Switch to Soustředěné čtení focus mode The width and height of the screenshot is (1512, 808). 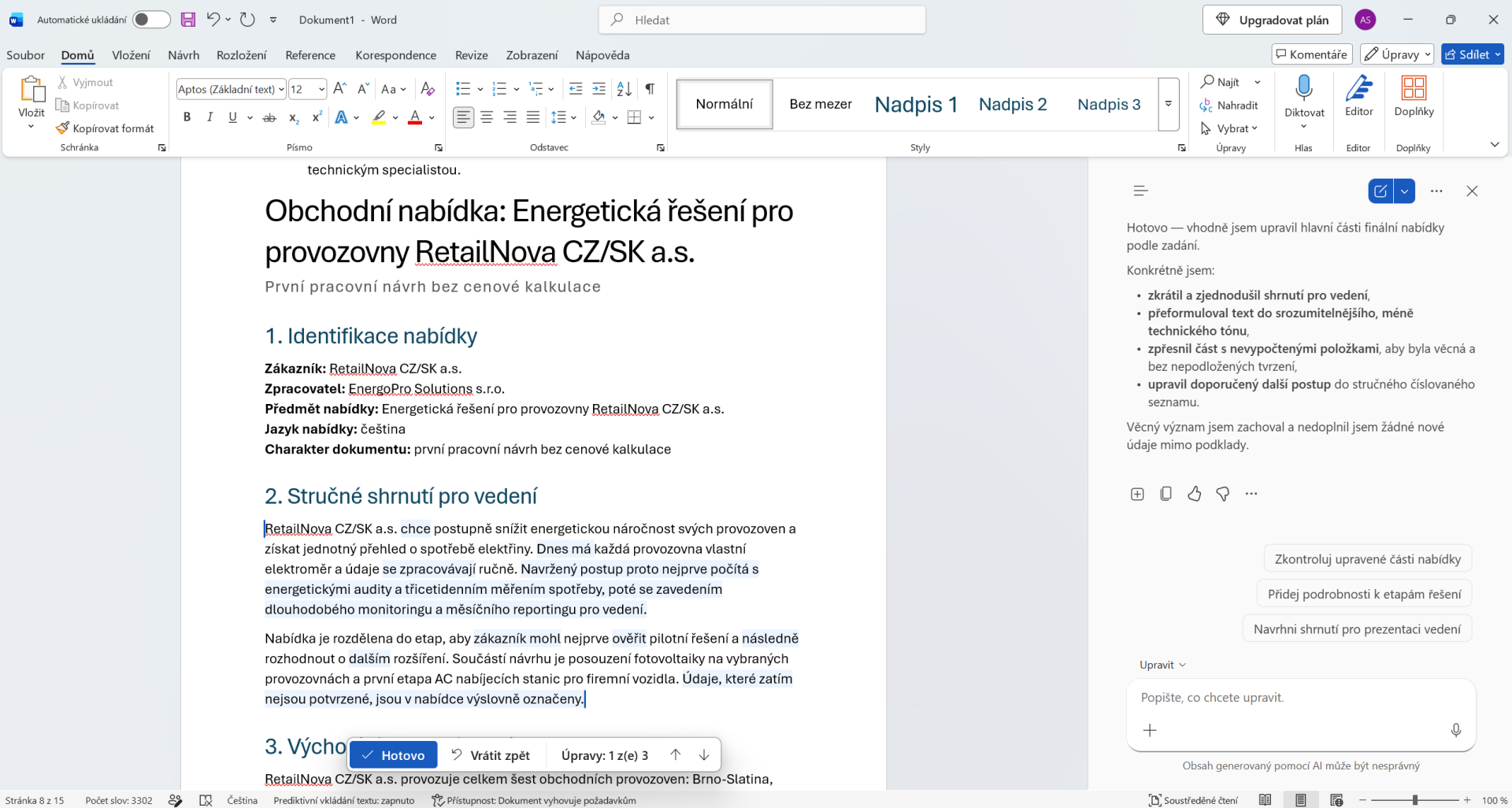tap(1193, 800)
